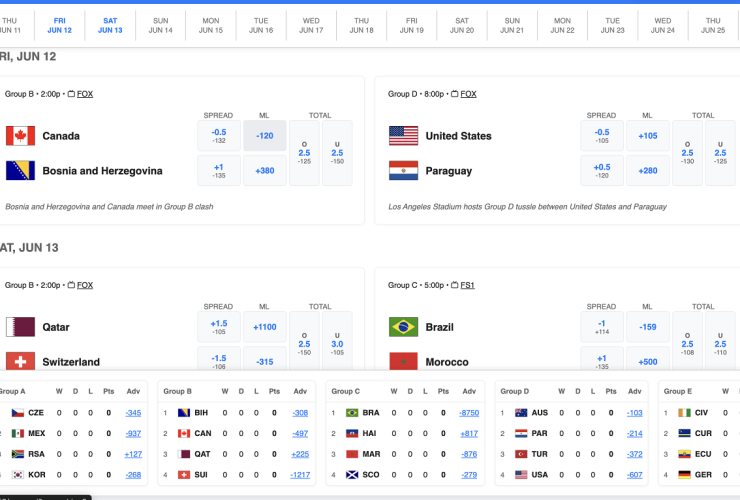This screenshot has width=740, height=500.
Task: Click SCO flag in Group C table
Action: [352, 475]
